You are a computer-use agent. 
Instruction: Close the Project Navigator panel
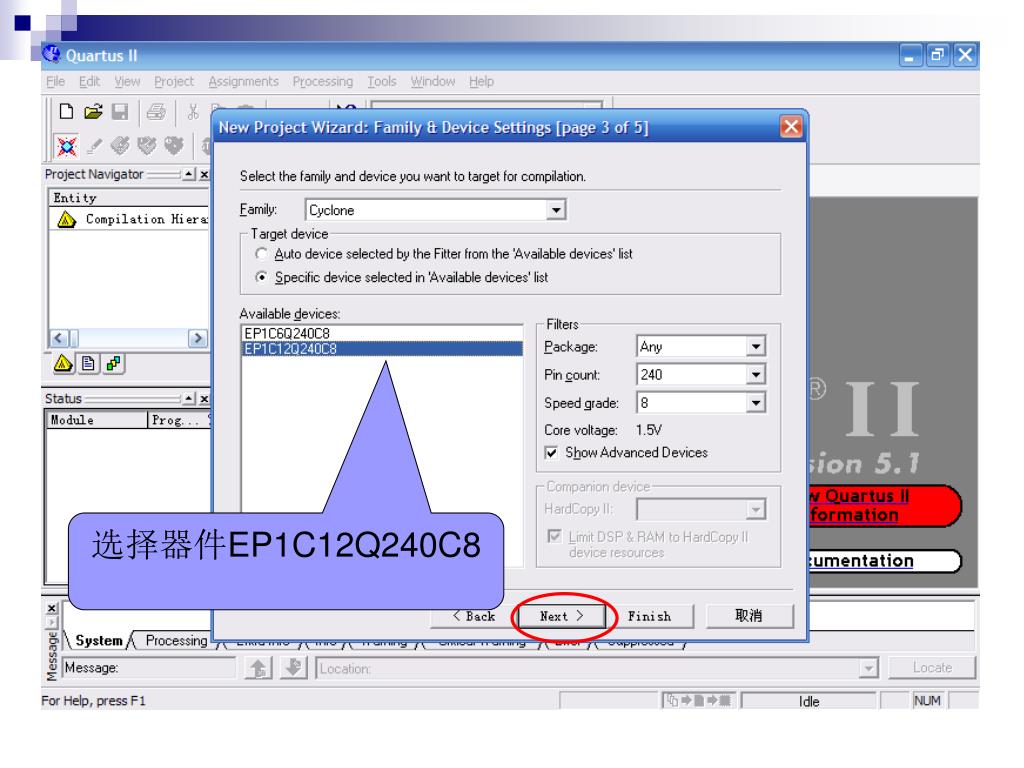(x=204, y=174)
